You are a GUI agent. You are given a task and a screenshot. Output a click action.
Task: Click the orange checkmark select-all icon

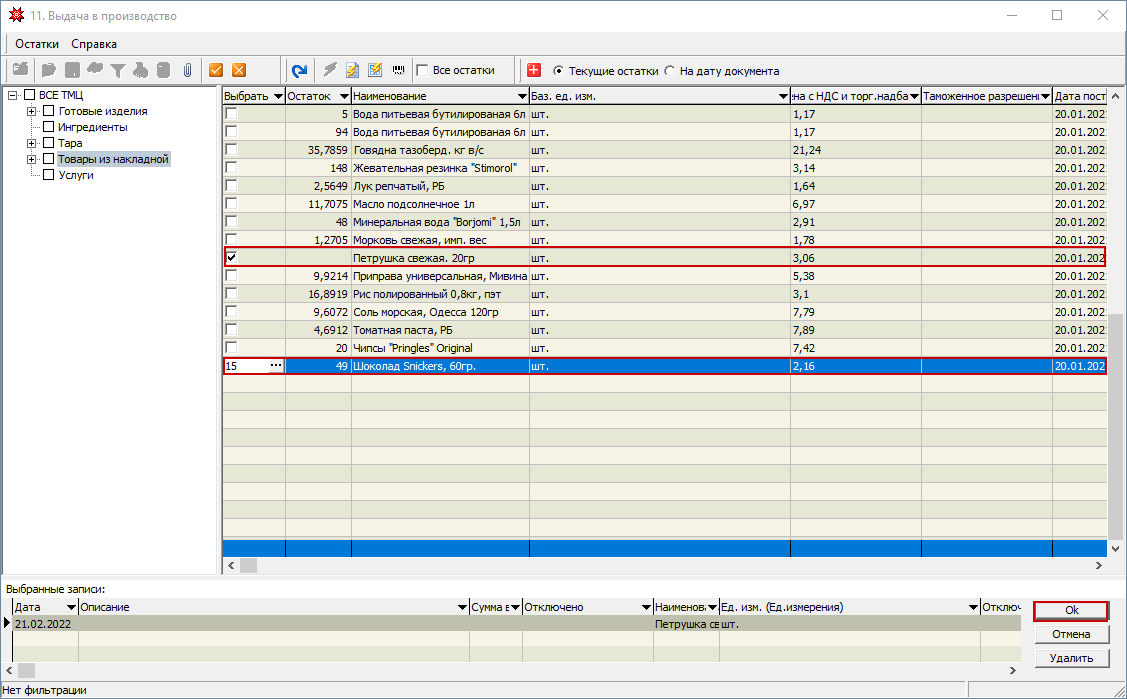215,70
